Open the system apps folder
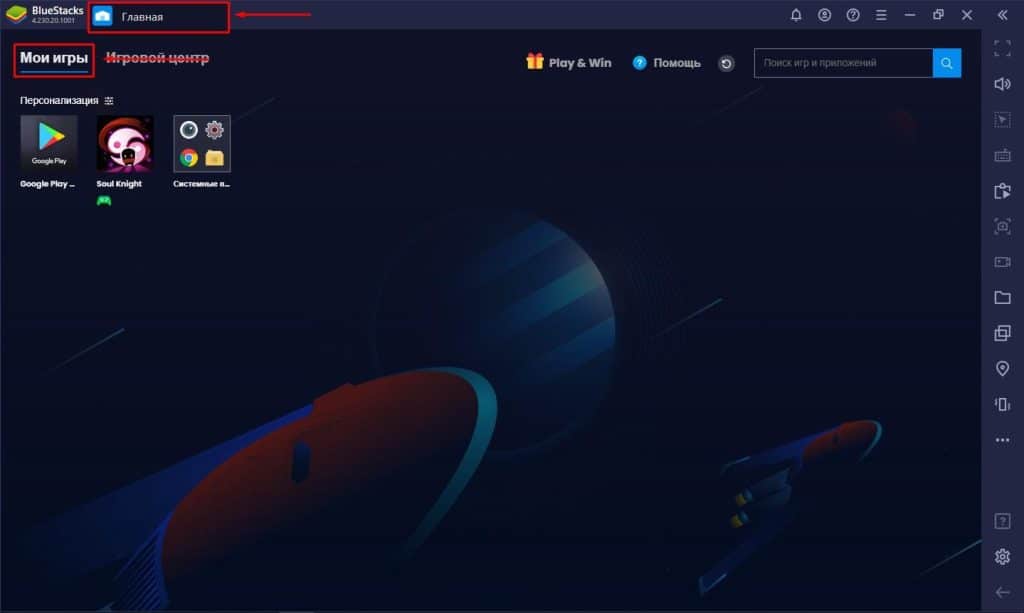The image size is (1024, 613). 202,144
